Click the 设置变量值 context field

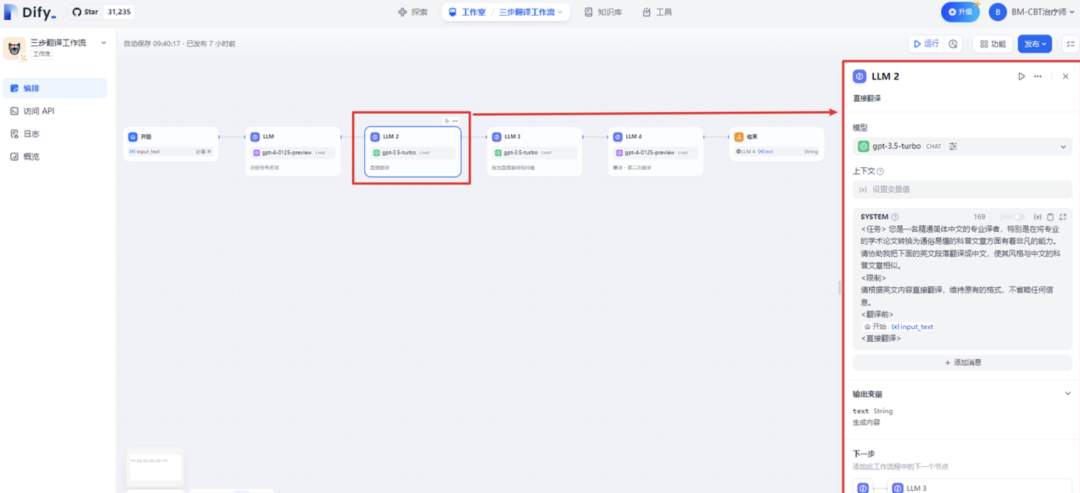pos(962,189)
